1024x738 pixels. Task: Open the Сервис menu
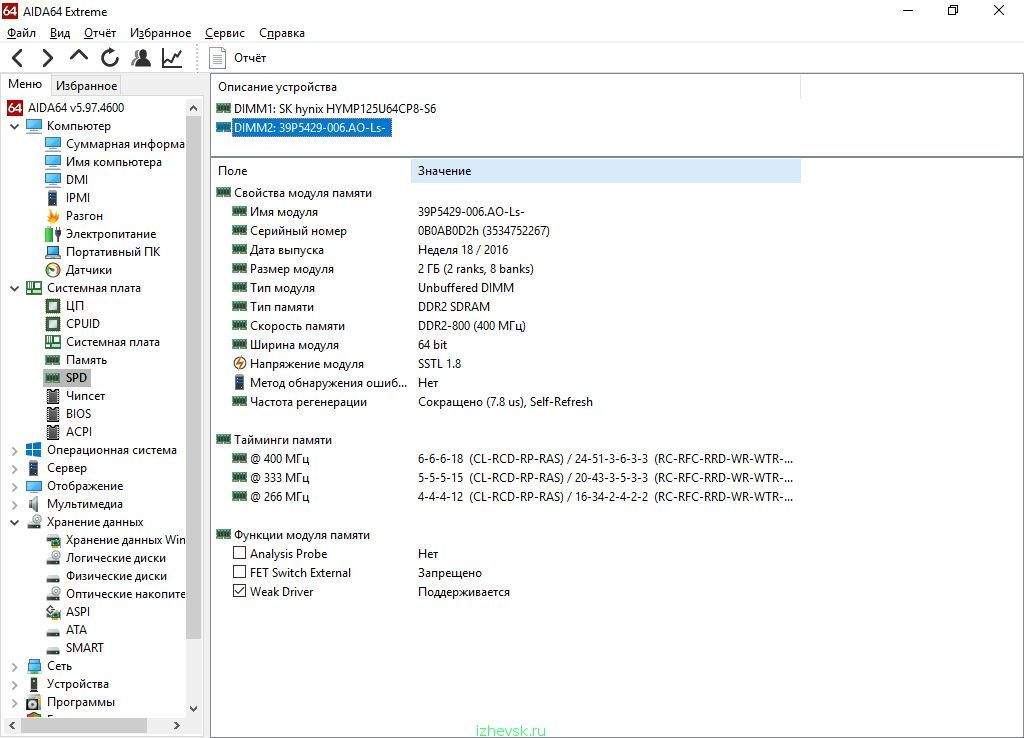pyautogui.click(x=225, y=33)
